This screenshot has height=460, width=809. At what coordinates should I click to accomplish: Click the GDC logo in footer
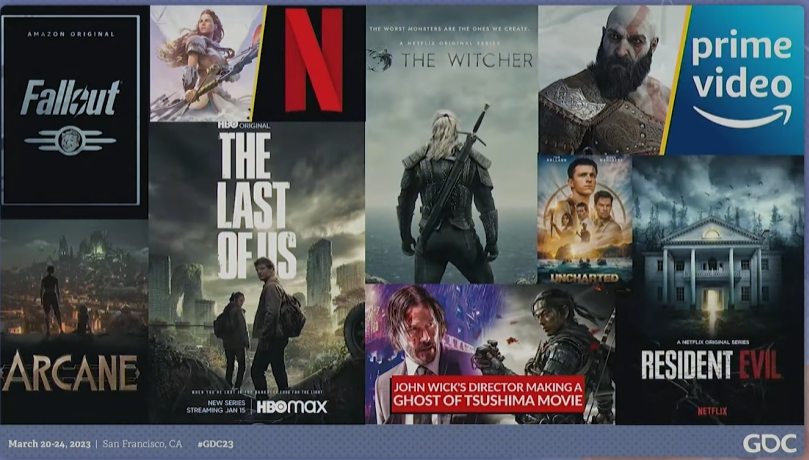pyautogui.click(x=770, y=443)
